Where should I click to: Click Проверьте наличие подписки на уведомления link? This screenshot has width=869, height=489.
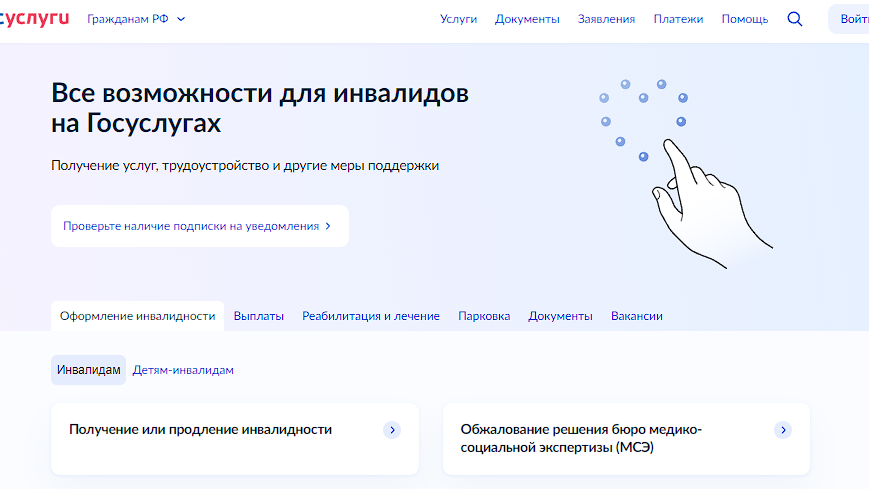200,226
